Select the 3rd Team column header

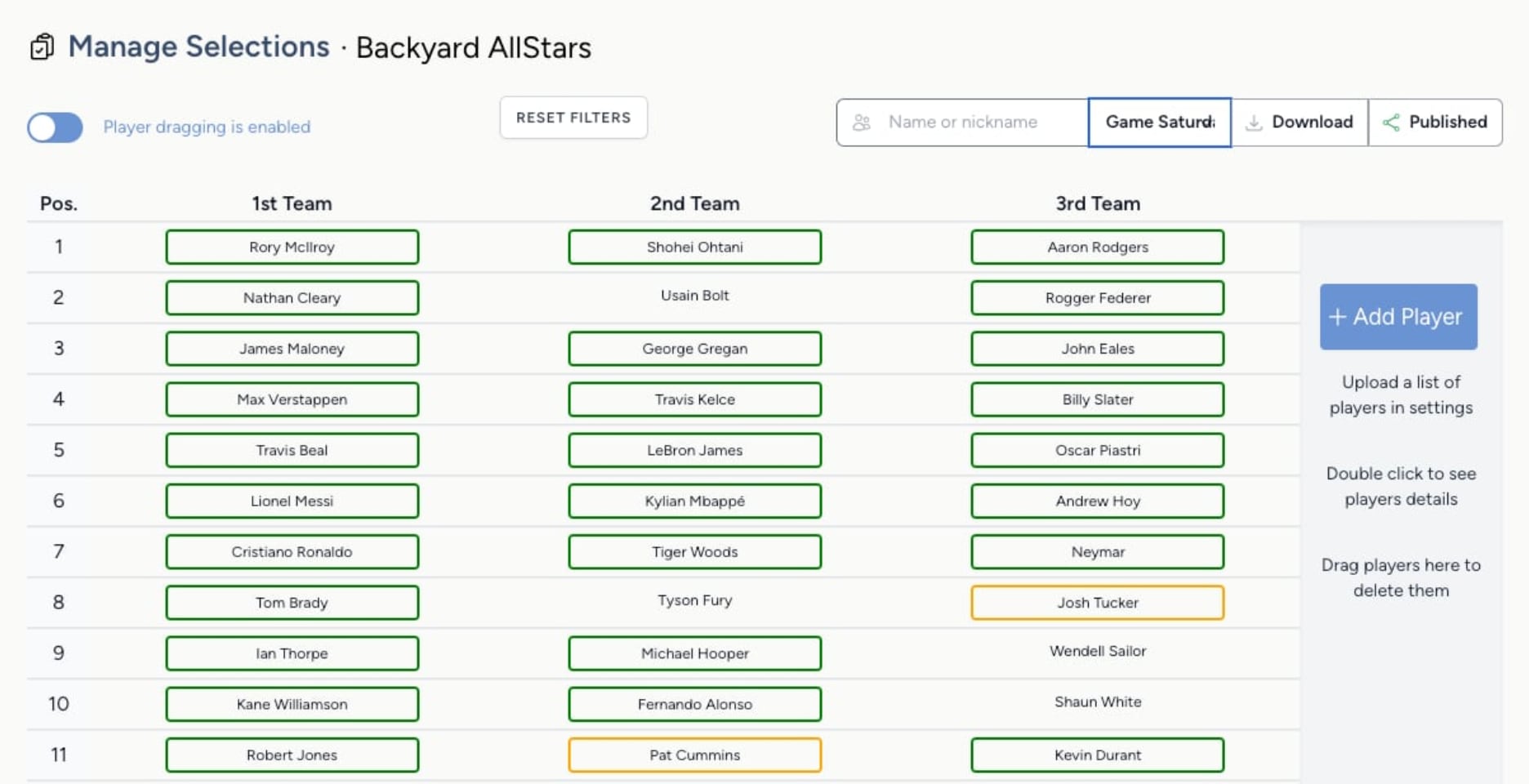click(1097, 203)
